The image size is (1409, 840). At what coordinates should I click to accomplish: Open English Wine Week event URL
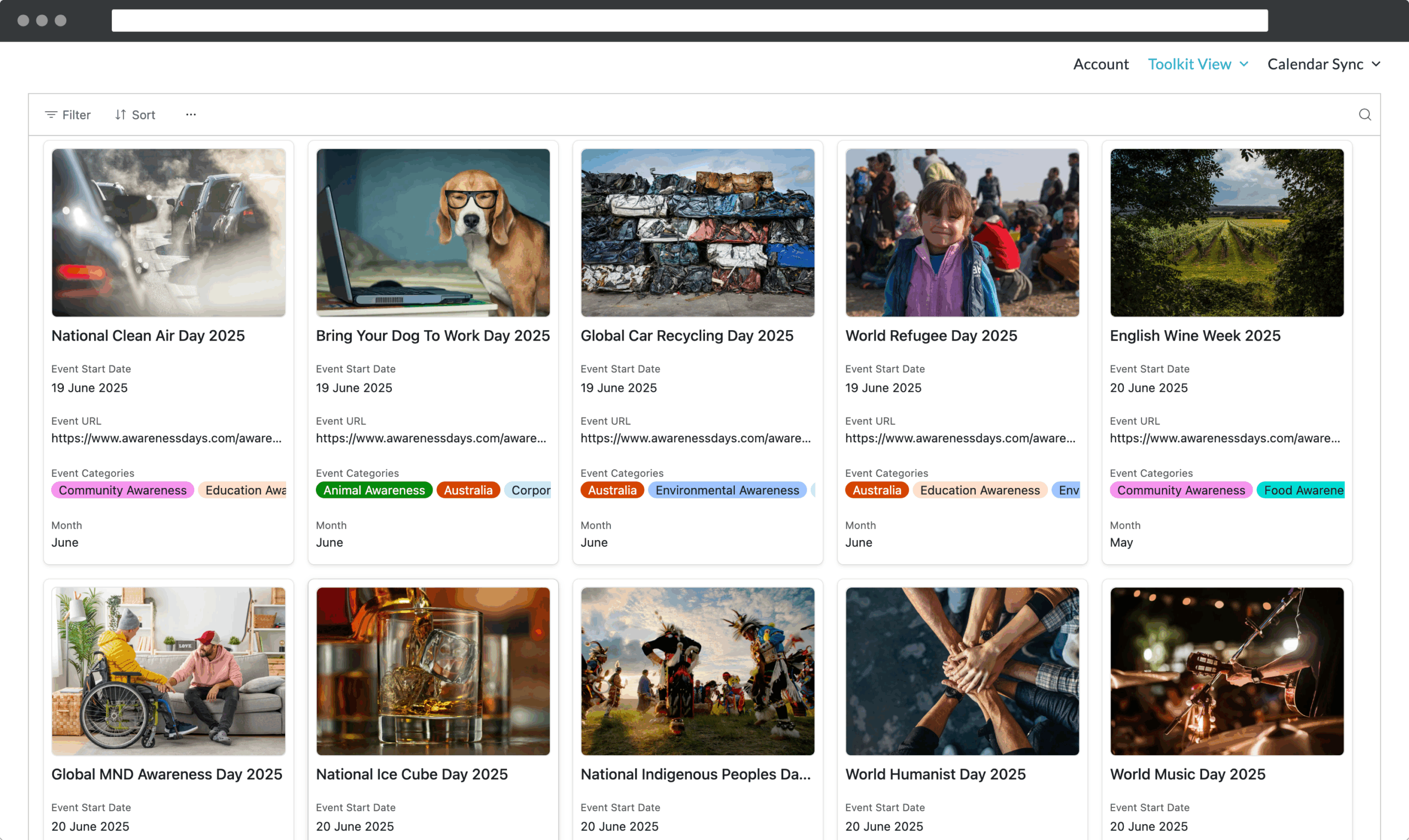(x=1225, y=438)
